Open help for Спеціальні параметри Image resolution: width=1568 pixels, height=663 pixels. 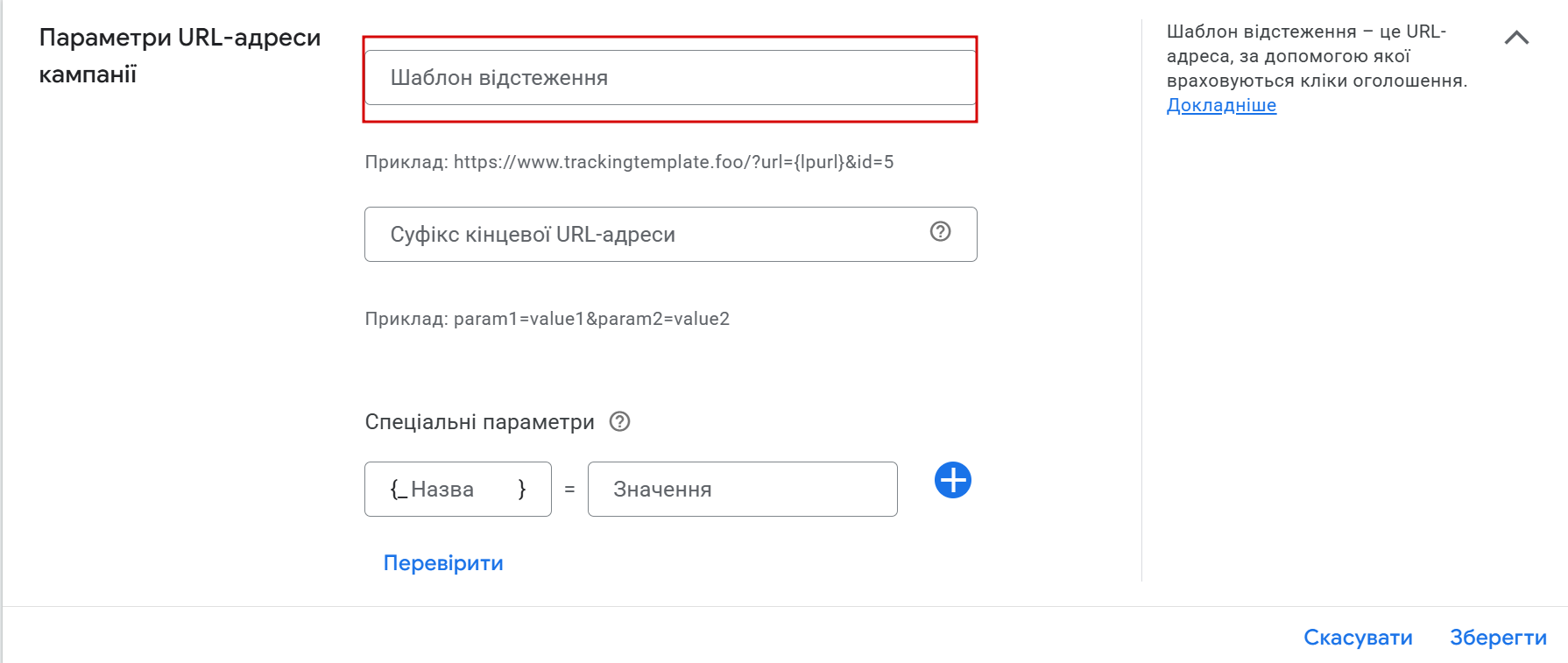619,421
